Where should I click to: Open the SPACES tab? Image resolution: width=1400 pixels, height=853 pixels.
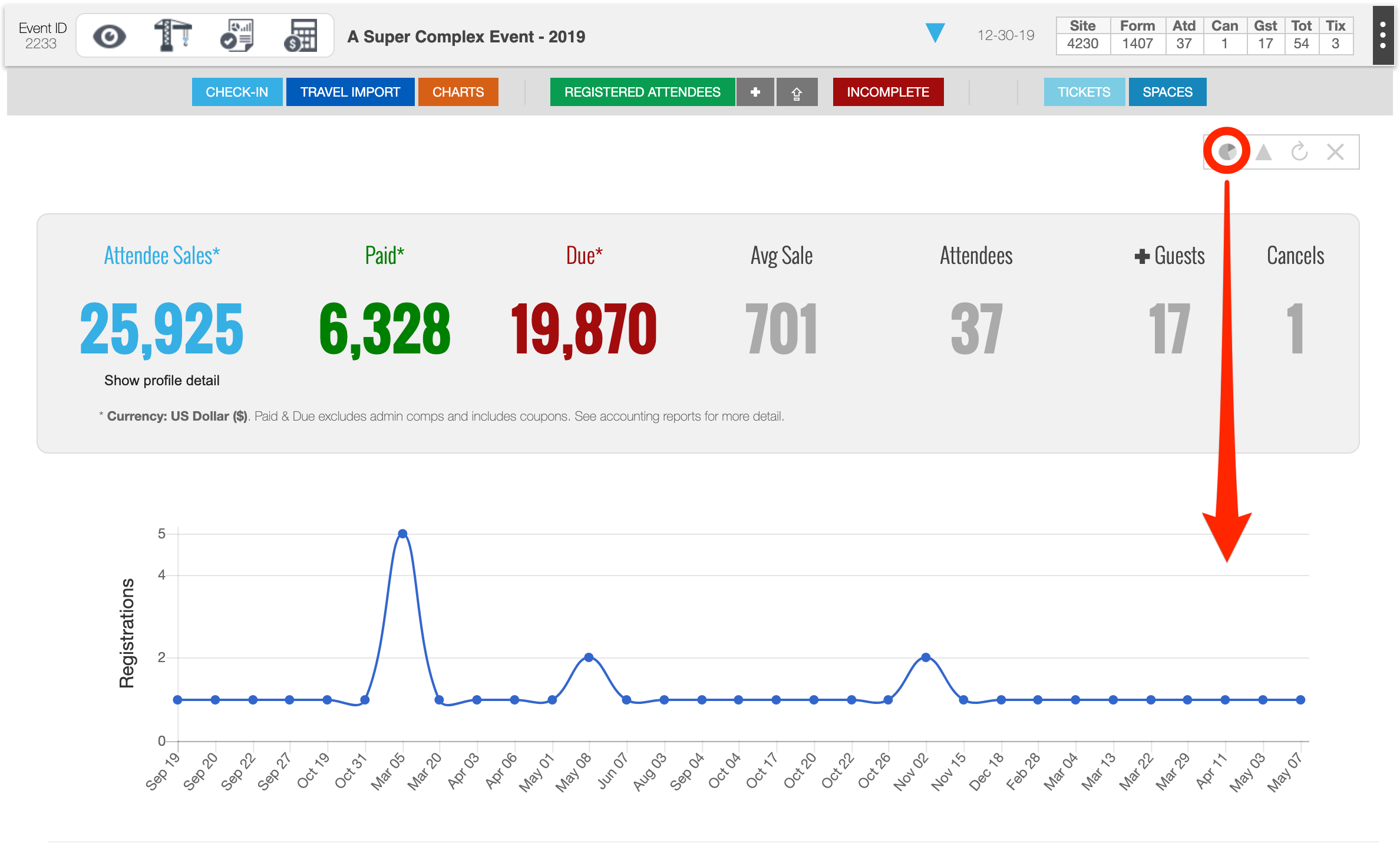[x=1167, y=92]
